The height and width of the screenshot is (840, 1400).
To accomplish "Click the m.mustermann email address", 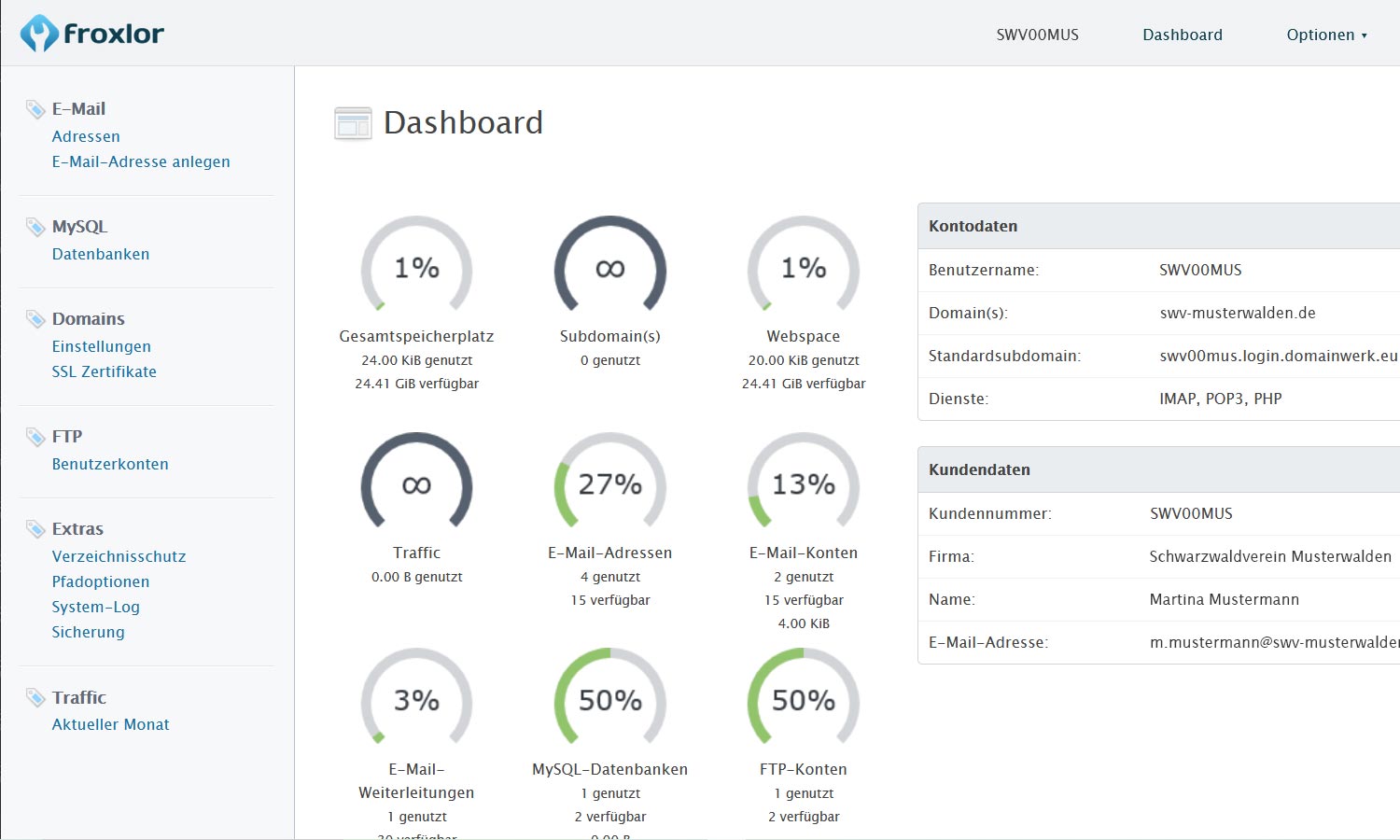I will (x=1275, y=642).
